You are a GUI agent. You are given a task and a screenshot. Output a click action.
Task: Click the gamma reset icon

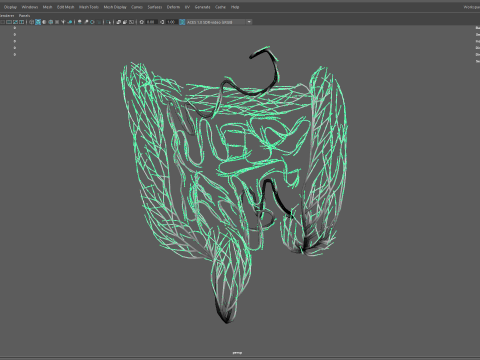point(162,22)
